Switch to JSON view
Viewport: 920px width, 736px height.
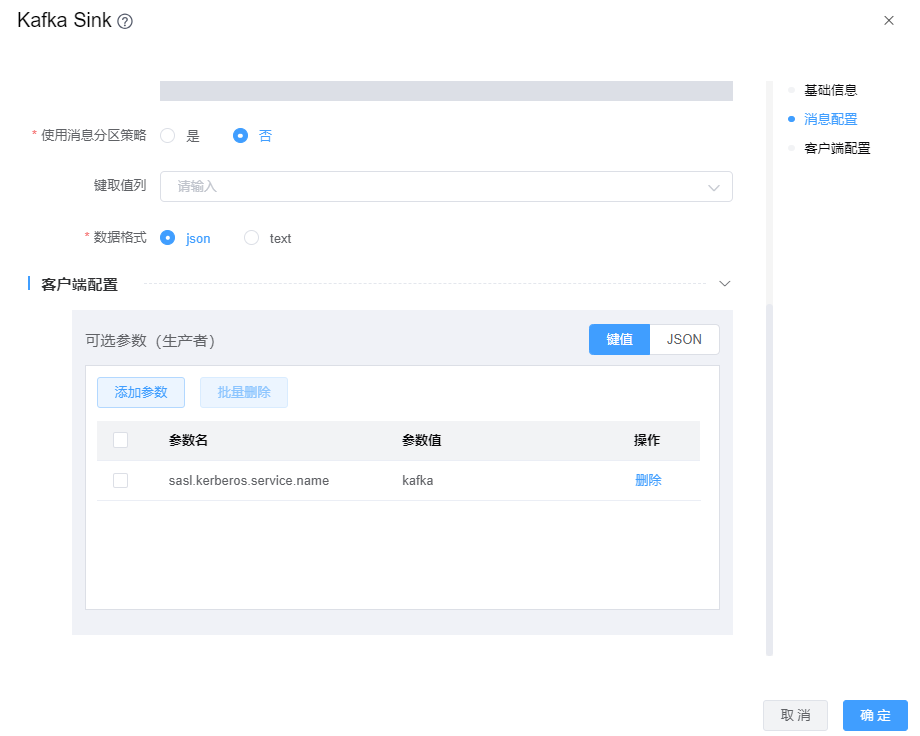tap(684, 339)
